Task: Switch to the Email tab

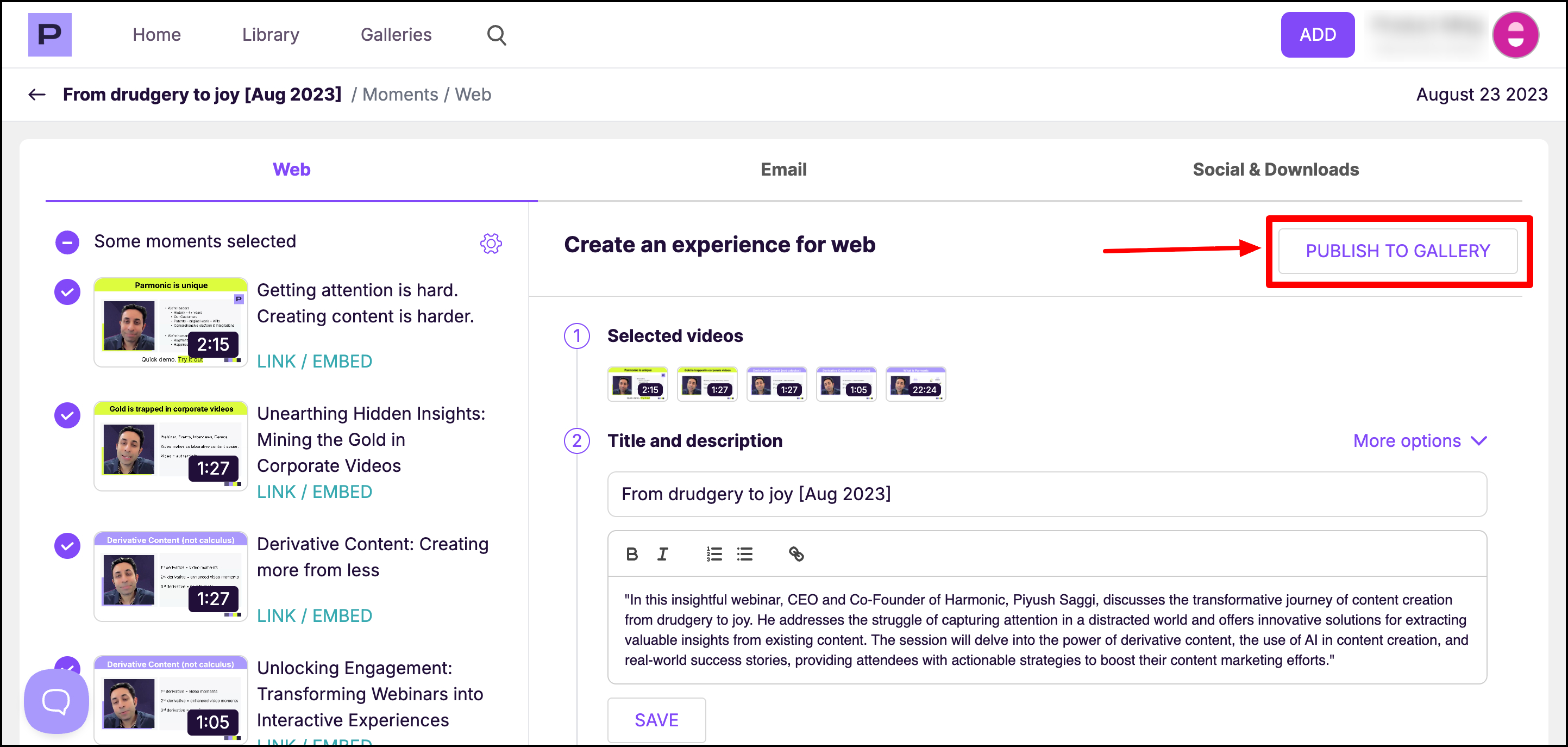Action: tap(783, 170)
